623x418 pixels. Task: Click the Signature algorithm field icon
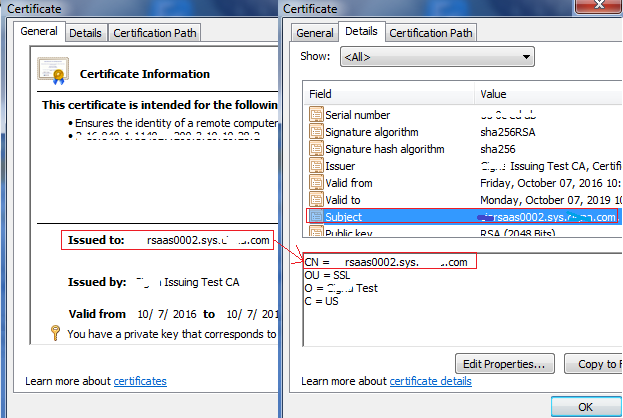click(316, 132)
